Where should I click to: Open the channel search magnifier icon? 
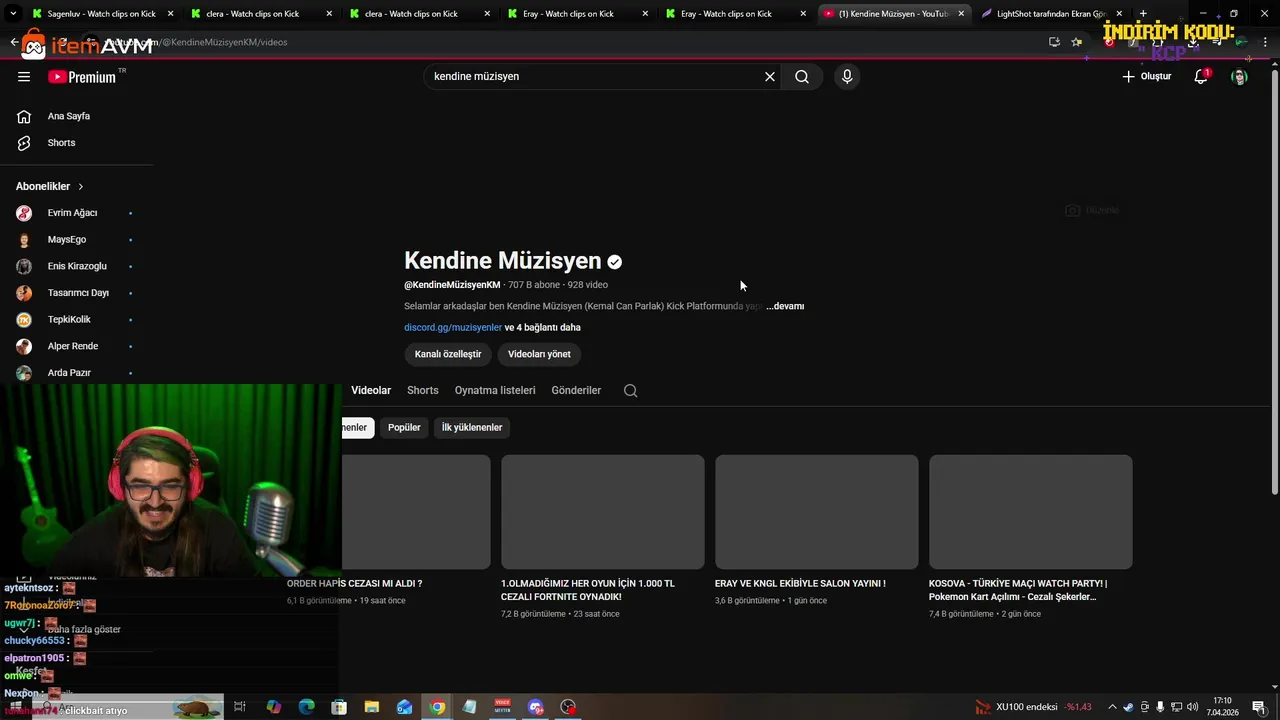click(630, 391)
